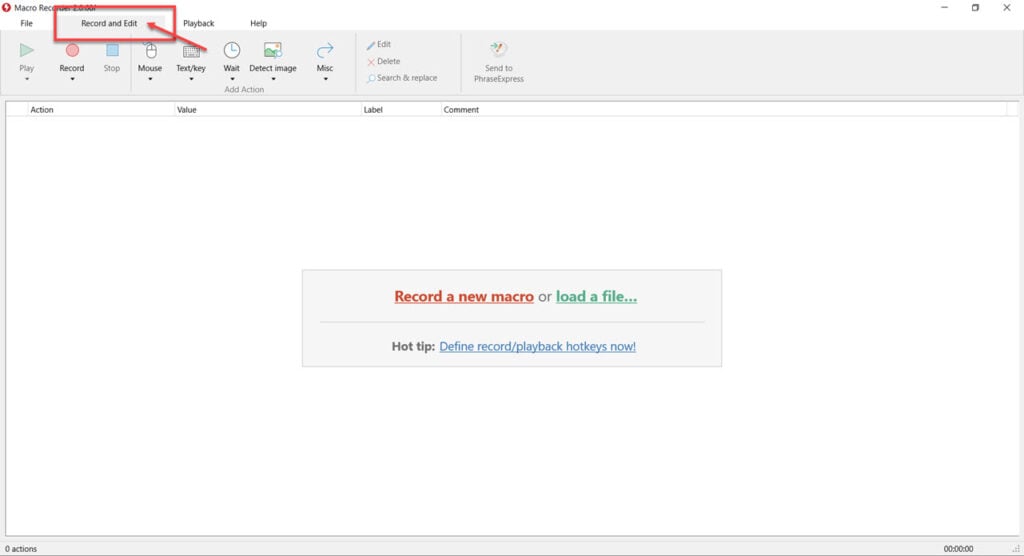This screenshot has height=556, width=1024.
Task: Click the Record a new macro link
Action: tap(464, 297)
